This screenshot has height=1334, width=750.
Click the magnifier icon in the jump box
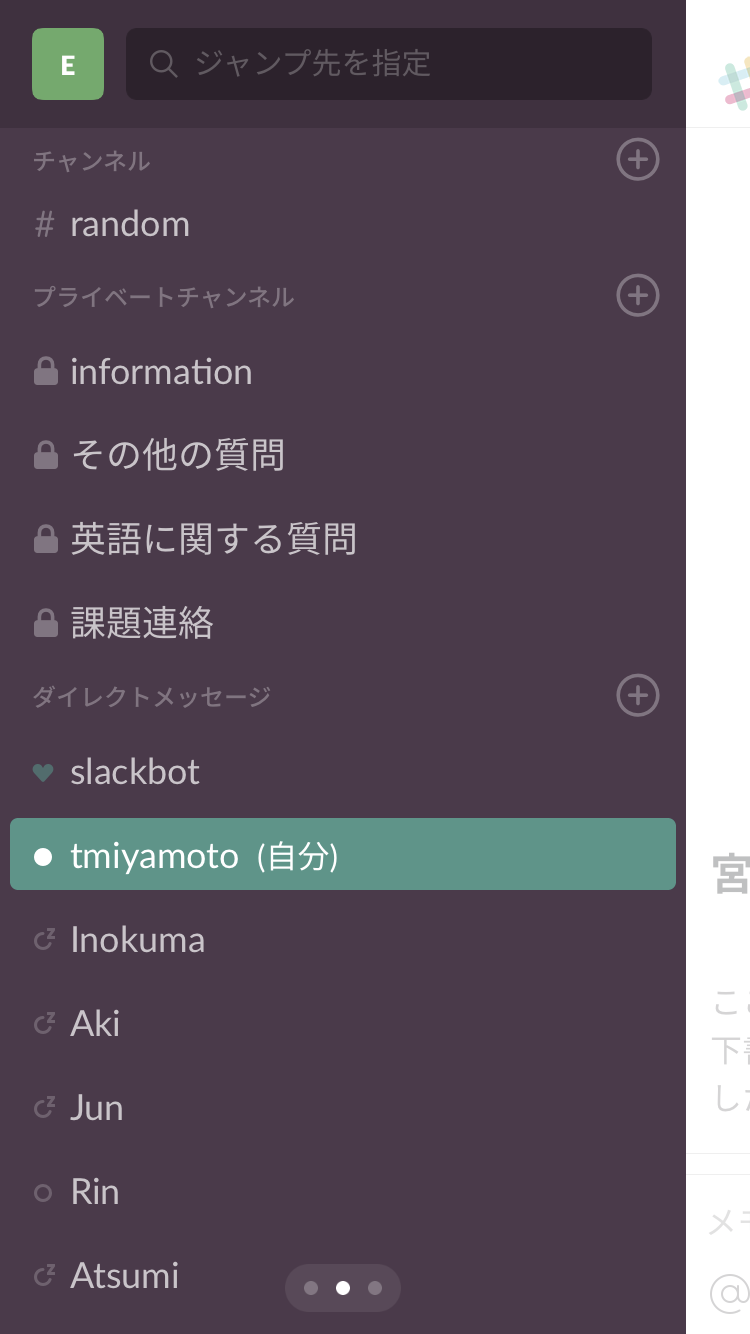[x=163, y=64]
